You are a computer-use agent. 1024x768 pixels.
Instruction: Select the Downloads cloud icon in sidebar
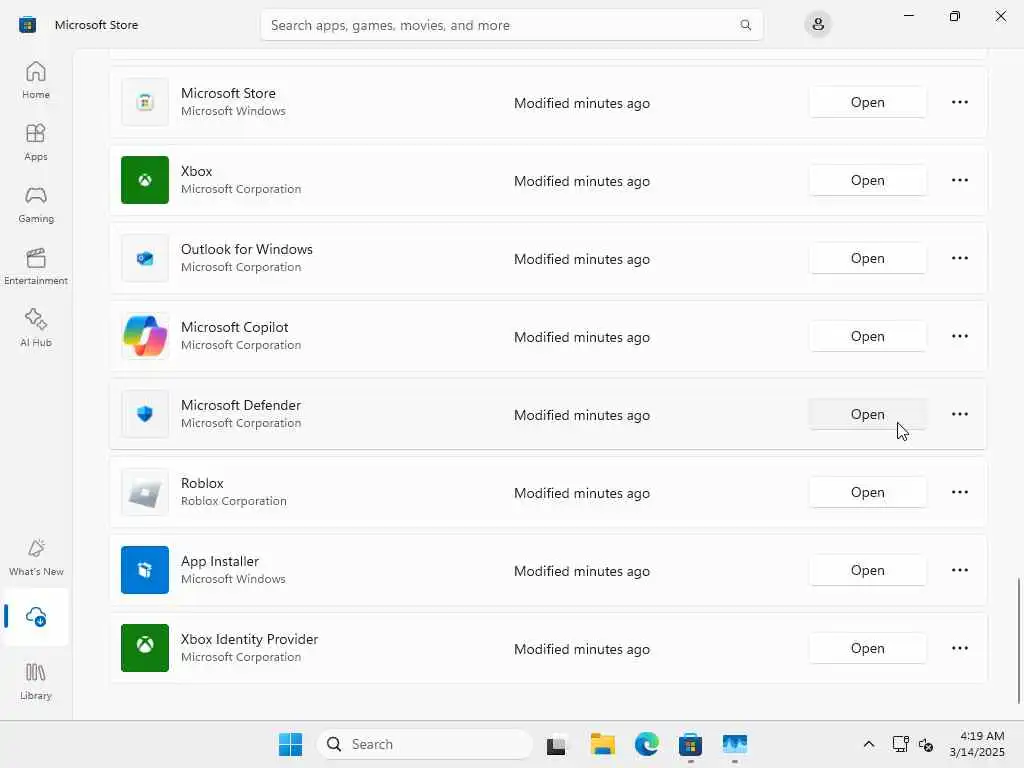pyautogui.click(x=36, y=616)
